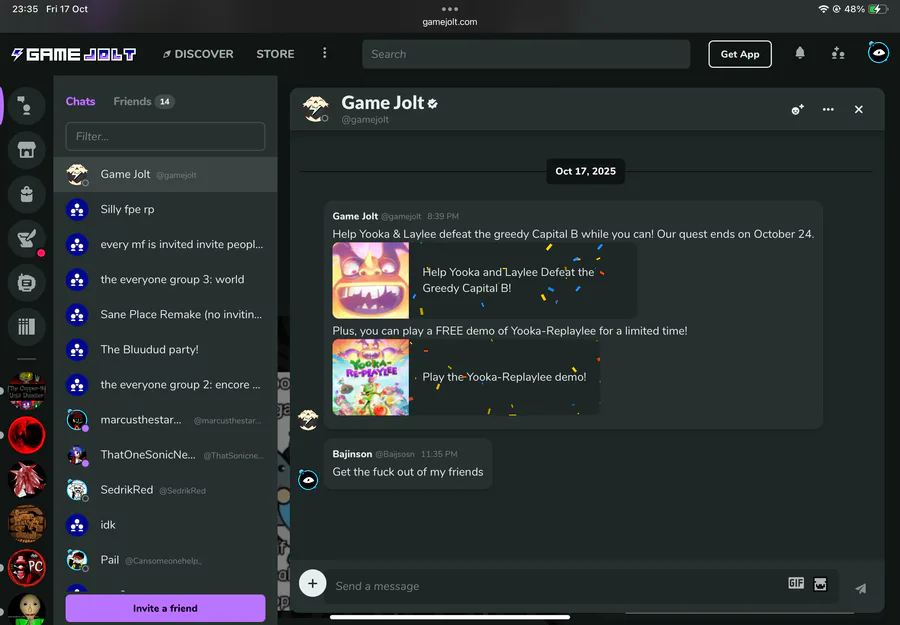Close the Game Jolt chat window

pyautogui.click(x=858, y=110)
